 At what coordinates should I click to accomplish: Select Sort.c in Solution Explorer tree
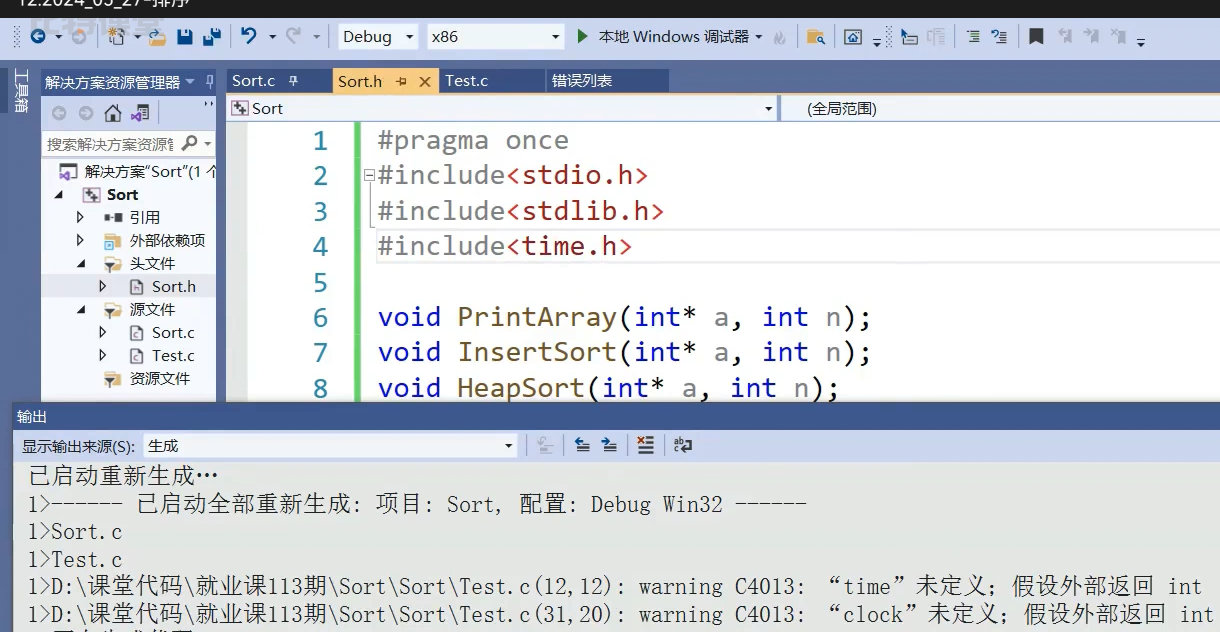pos(173,332)
